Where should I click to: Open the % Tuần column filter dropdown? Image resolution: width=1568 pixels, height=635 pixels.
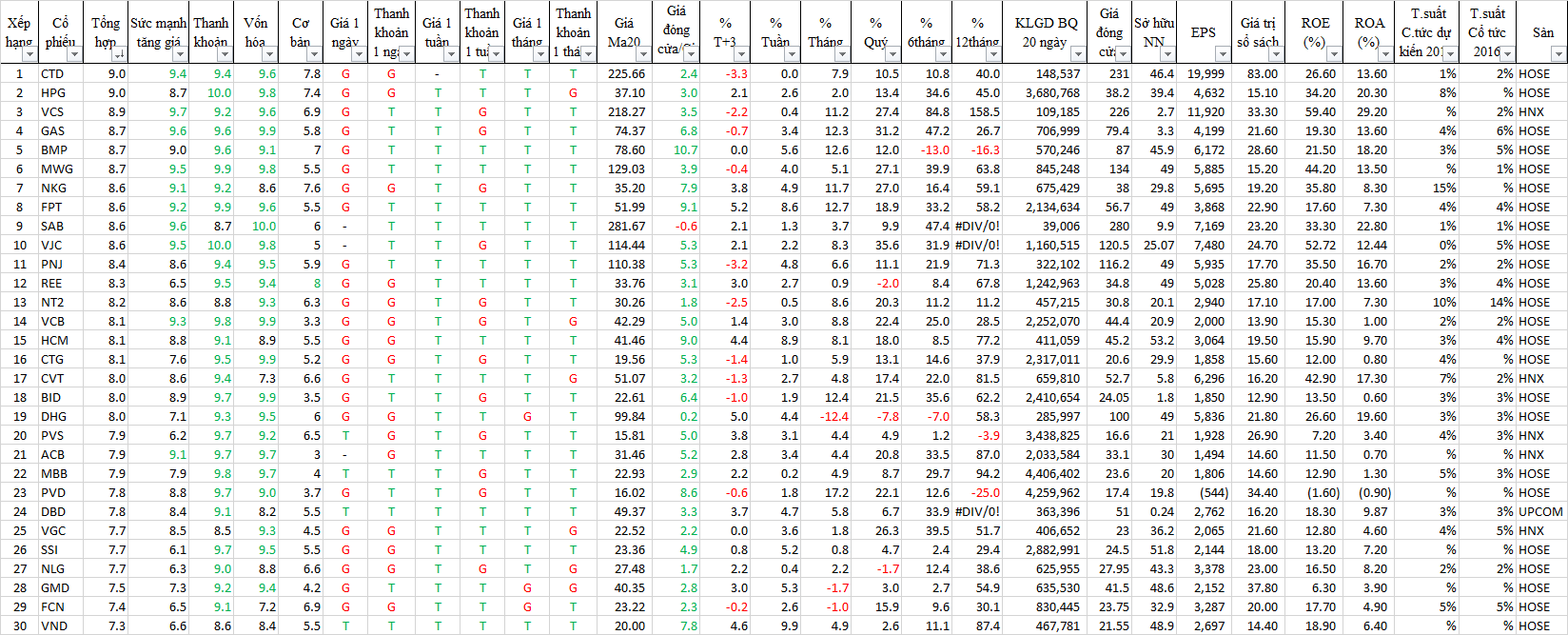pyautogui.click(x=792, y=54)
